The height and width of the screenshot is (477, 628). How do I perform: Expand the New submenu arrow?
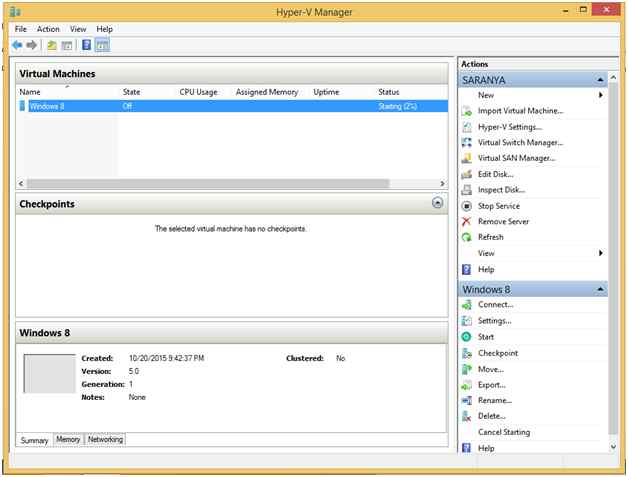pyautogui.click(x=600, y=95)
